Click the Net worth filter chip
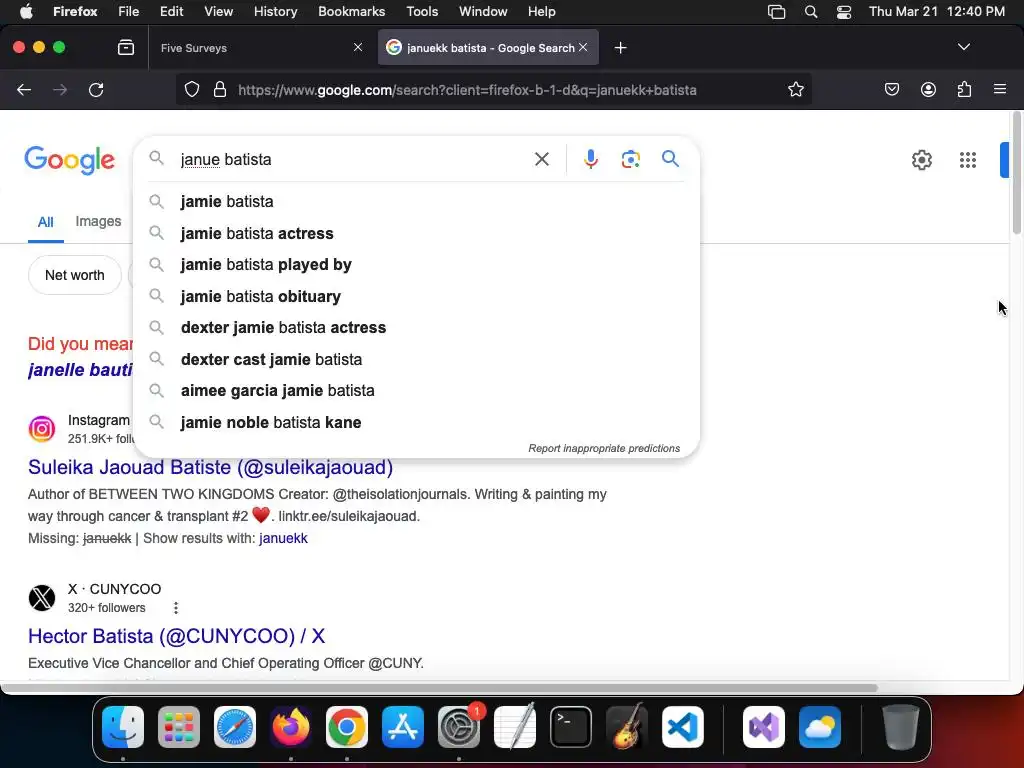The width and height of the screenshot is (1024, 768). tap(74, 275)
